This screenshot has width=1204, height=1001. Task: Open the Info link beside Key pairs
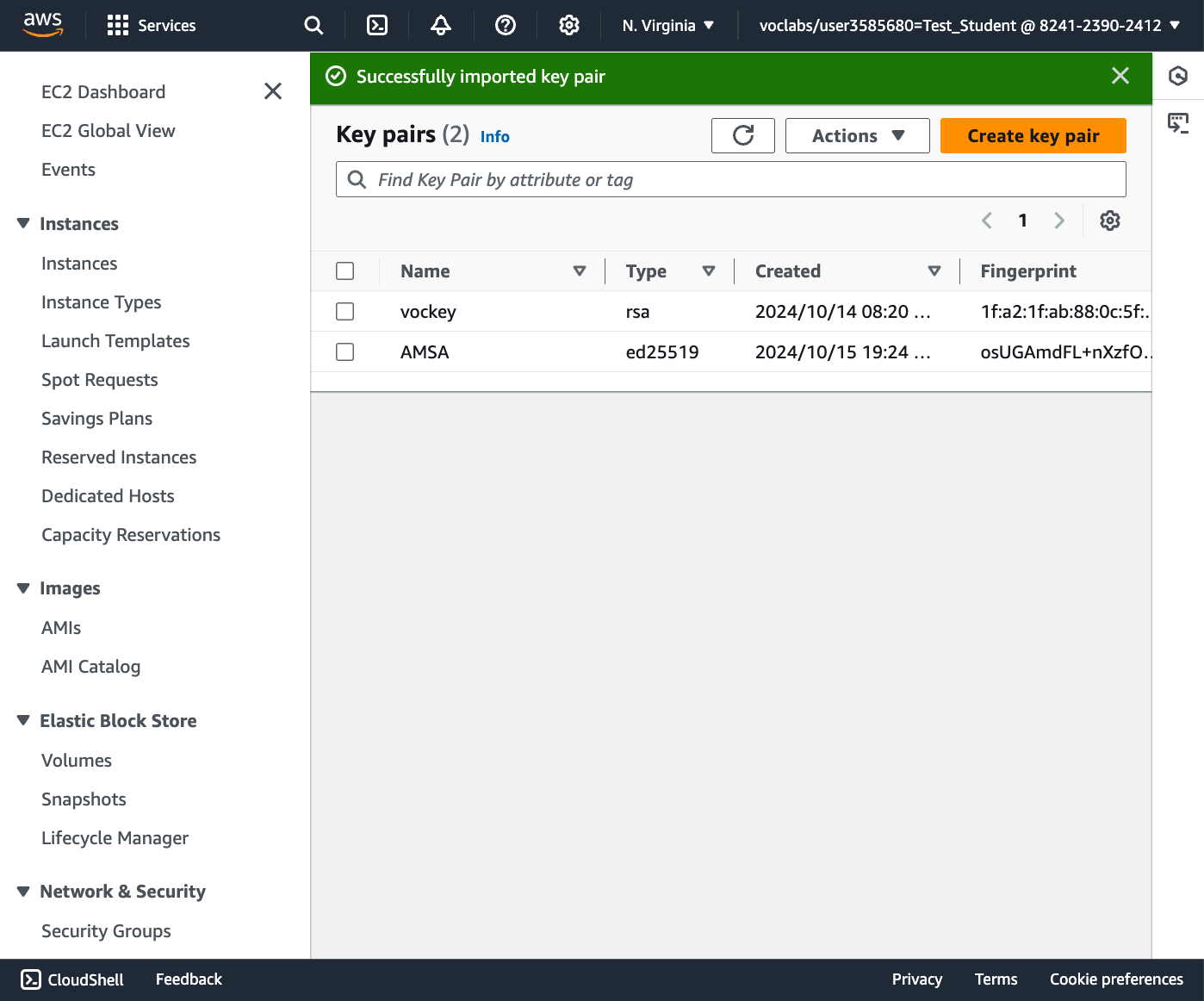click(x=495, y=137)
